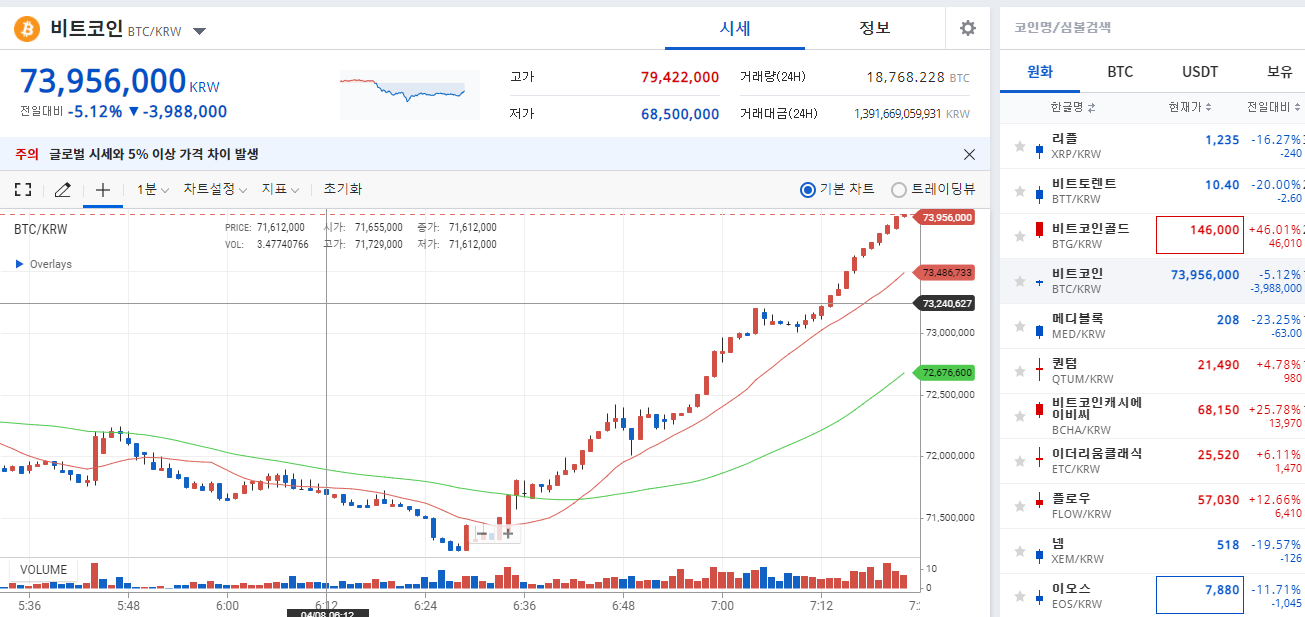This screenshot has height=617, width=1305.
Task: Favorite star for 플로우 FLOW/KRW
Action: [1019, 506]
